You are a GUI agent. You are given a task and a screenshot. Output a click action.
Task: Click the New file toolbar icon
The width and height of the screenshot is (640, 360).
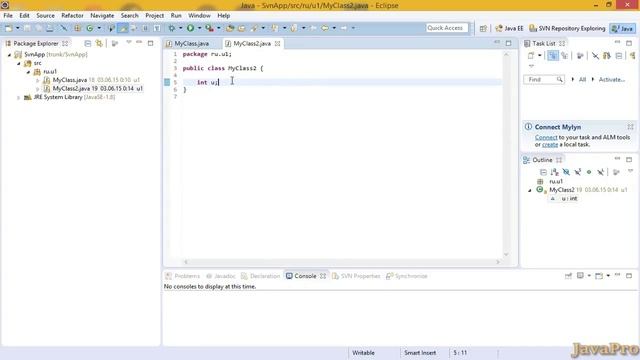point(8,28)
